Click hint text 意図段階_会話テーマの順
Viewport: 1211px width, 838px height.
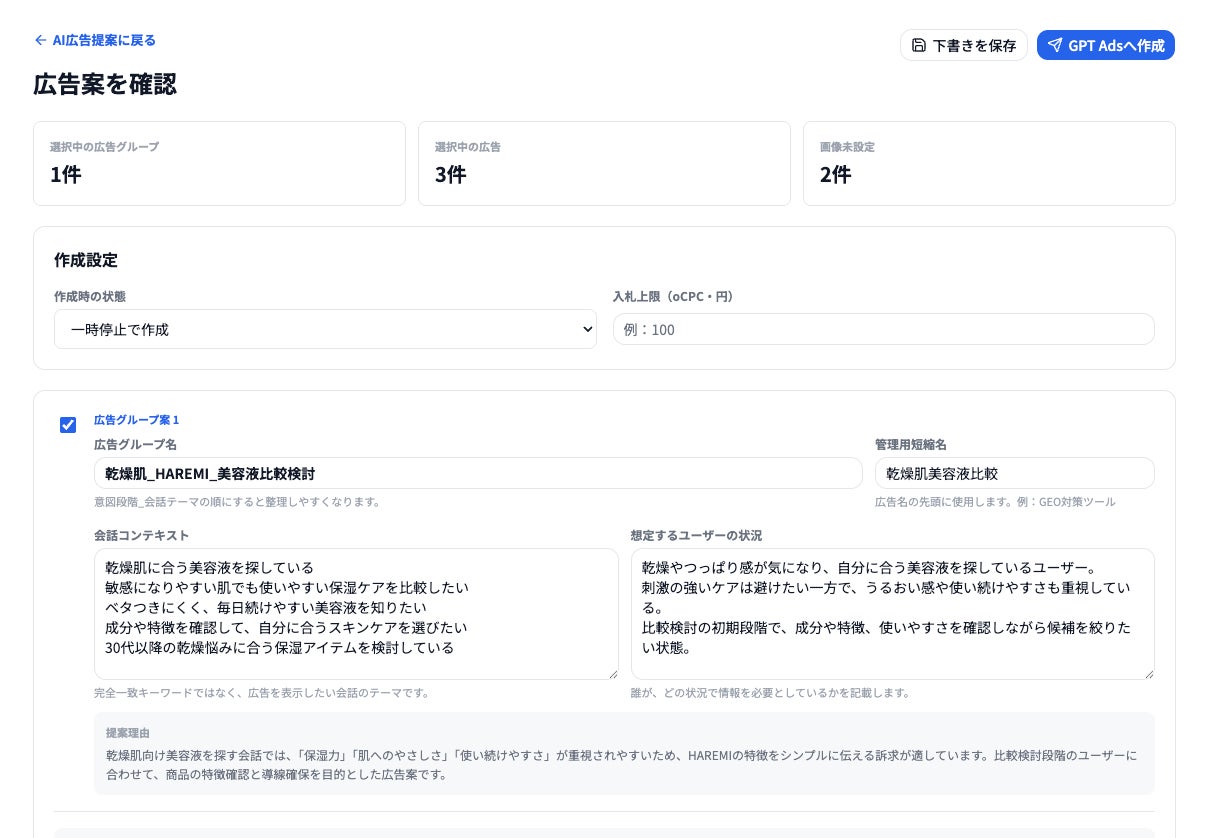point(237,501)
